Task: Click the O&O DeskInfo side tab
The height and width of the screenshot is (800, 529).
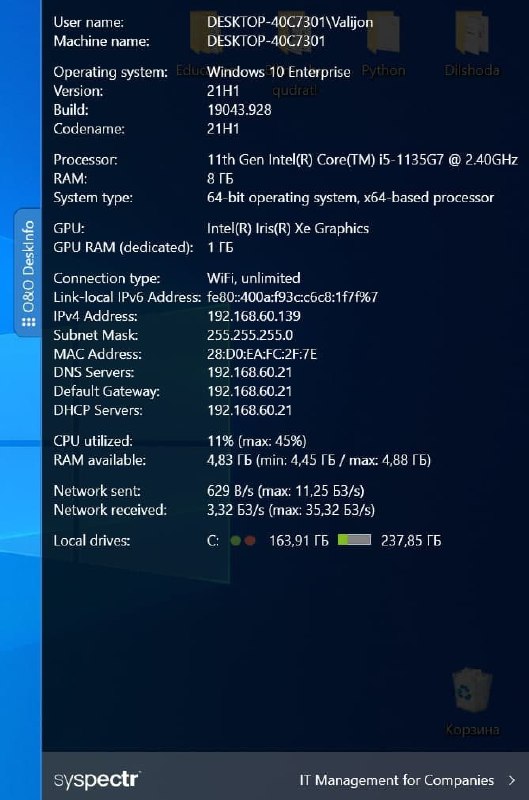Action: (28, 272)
